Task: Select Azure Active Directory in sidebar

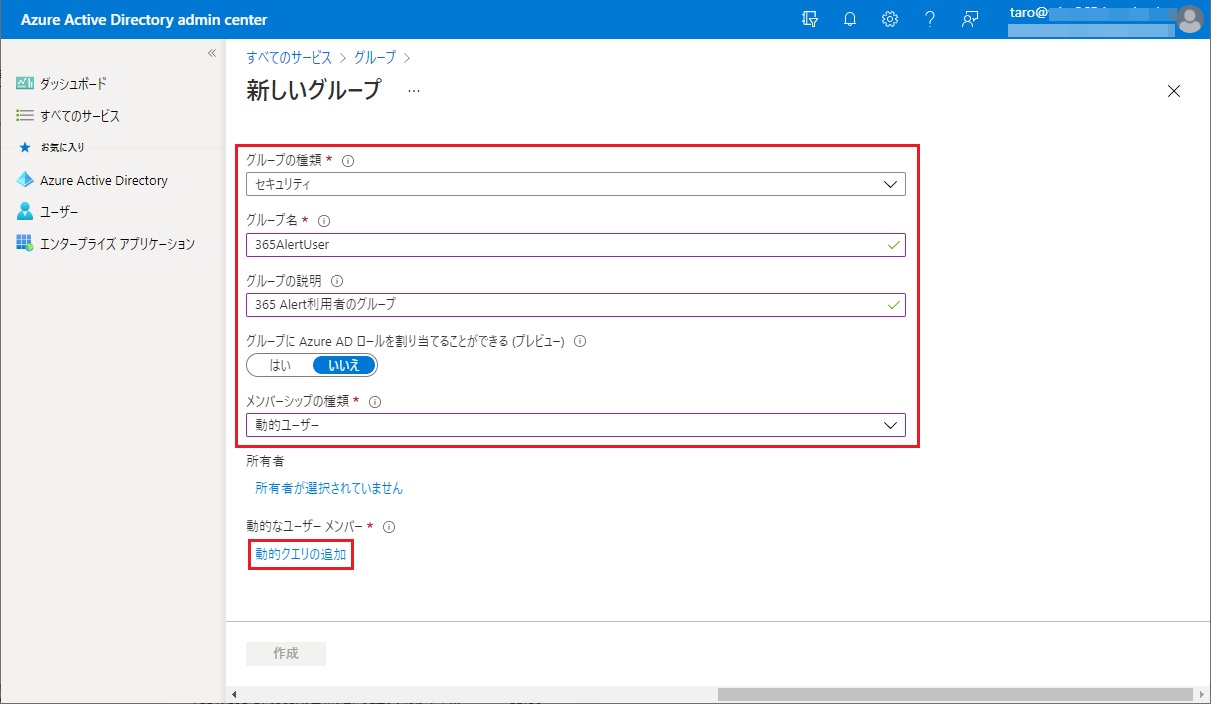Action: [103, 181]
